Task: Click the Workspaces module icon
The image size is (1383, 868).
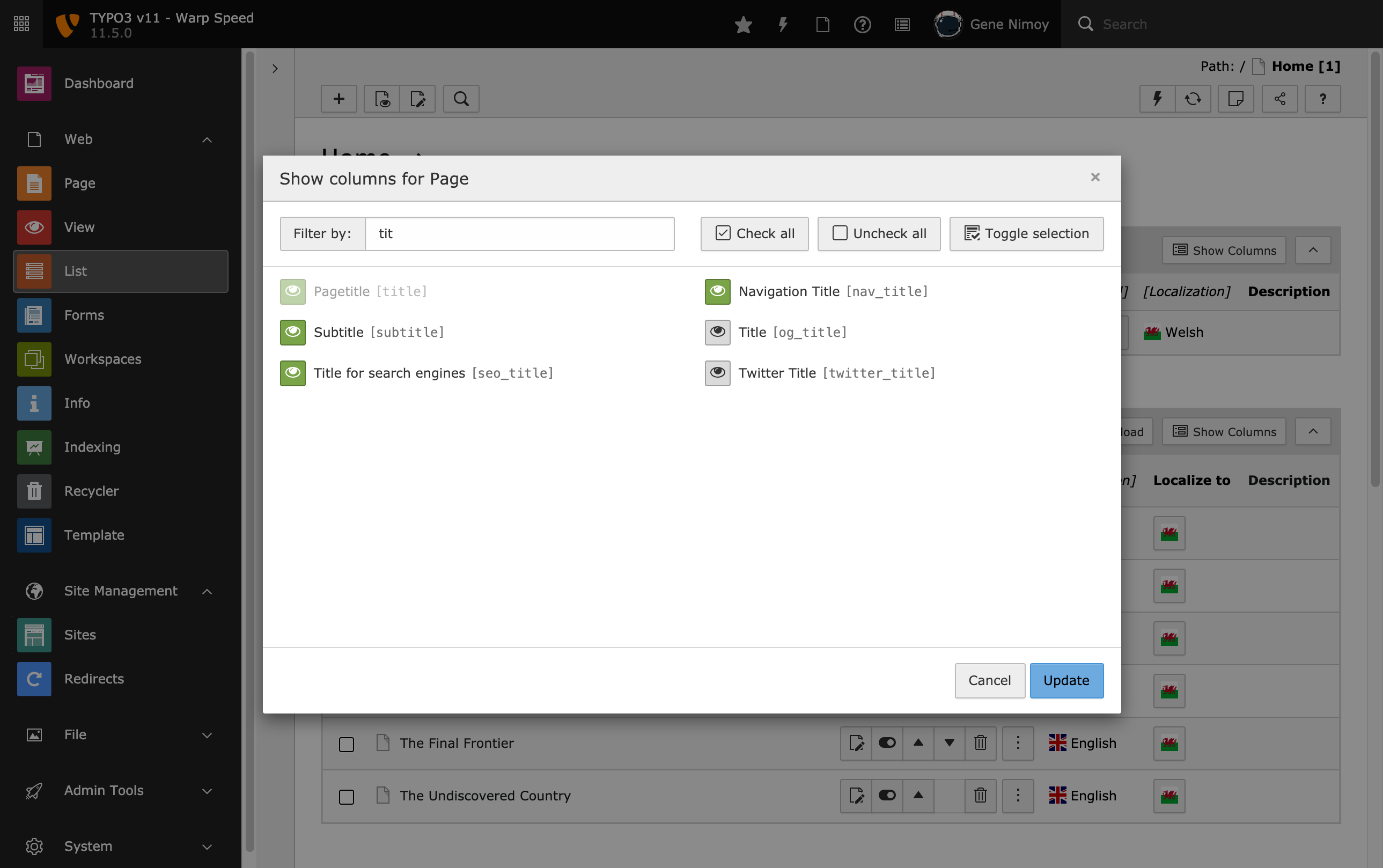Action: click(33, 358)
